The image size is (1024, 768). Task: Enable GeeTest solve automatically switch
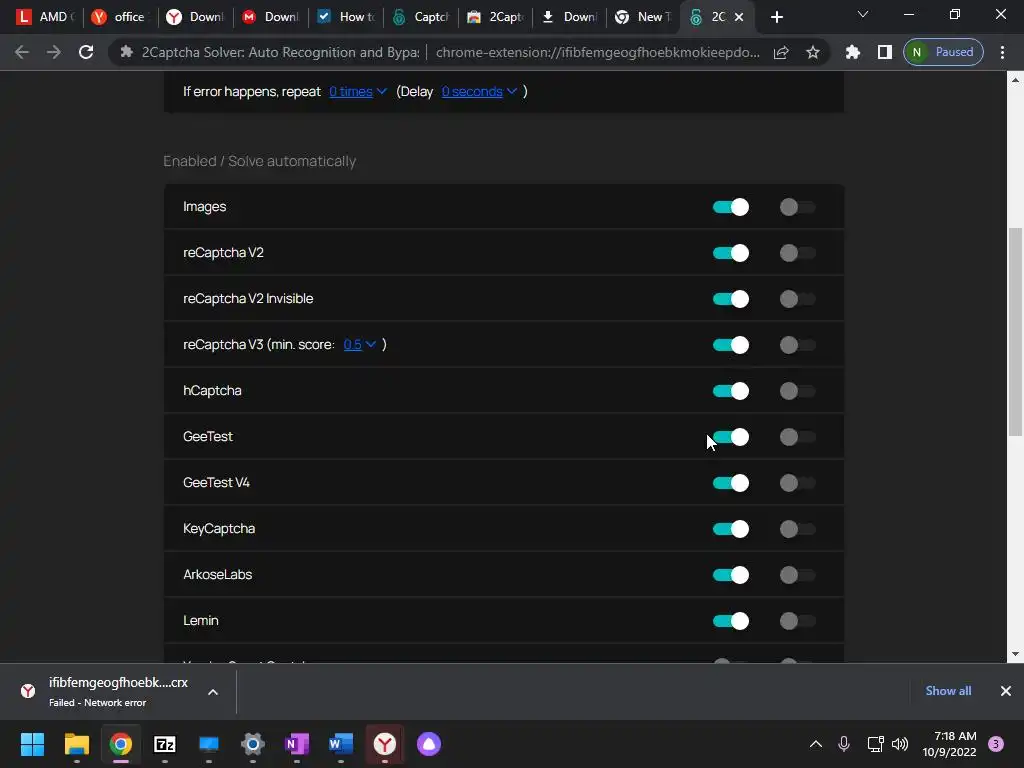tap(797, 437)
